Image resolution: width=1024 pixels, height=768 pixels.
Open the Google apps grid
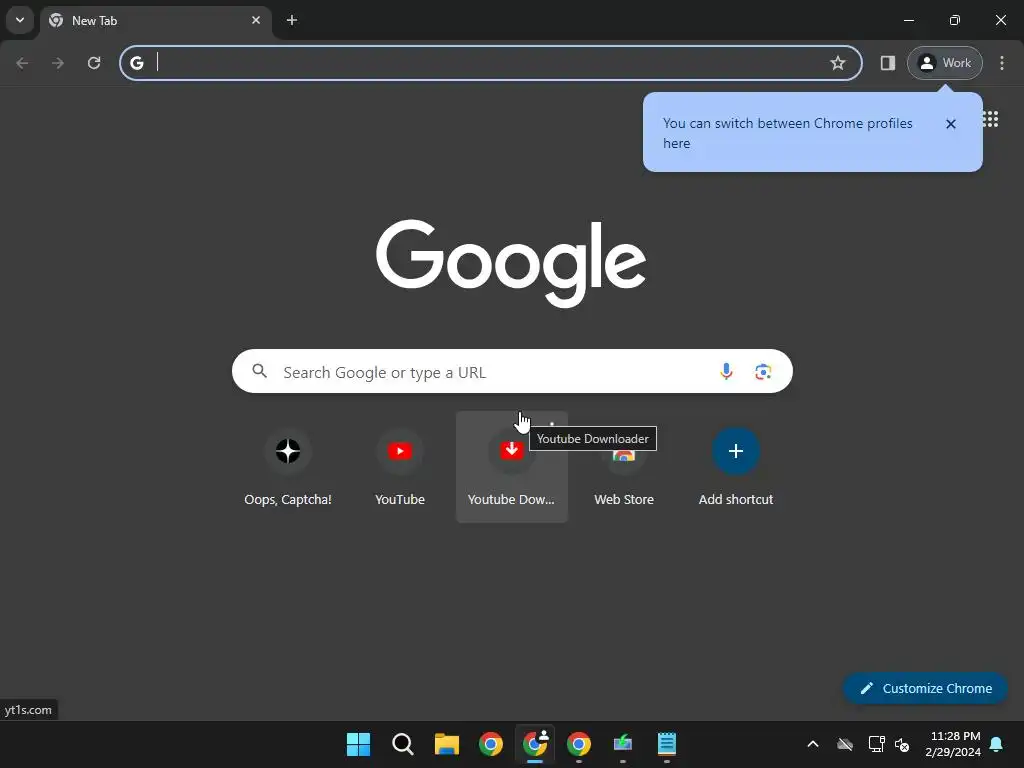pyautogui.click(x=991, y=119)
